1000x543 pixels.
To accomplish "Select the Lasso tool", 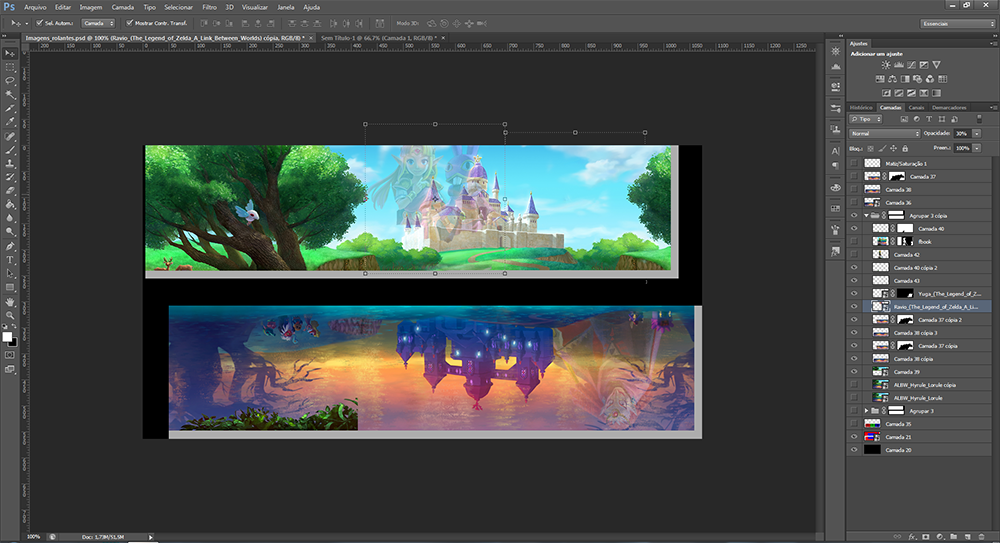I will [x=10, y=81].
